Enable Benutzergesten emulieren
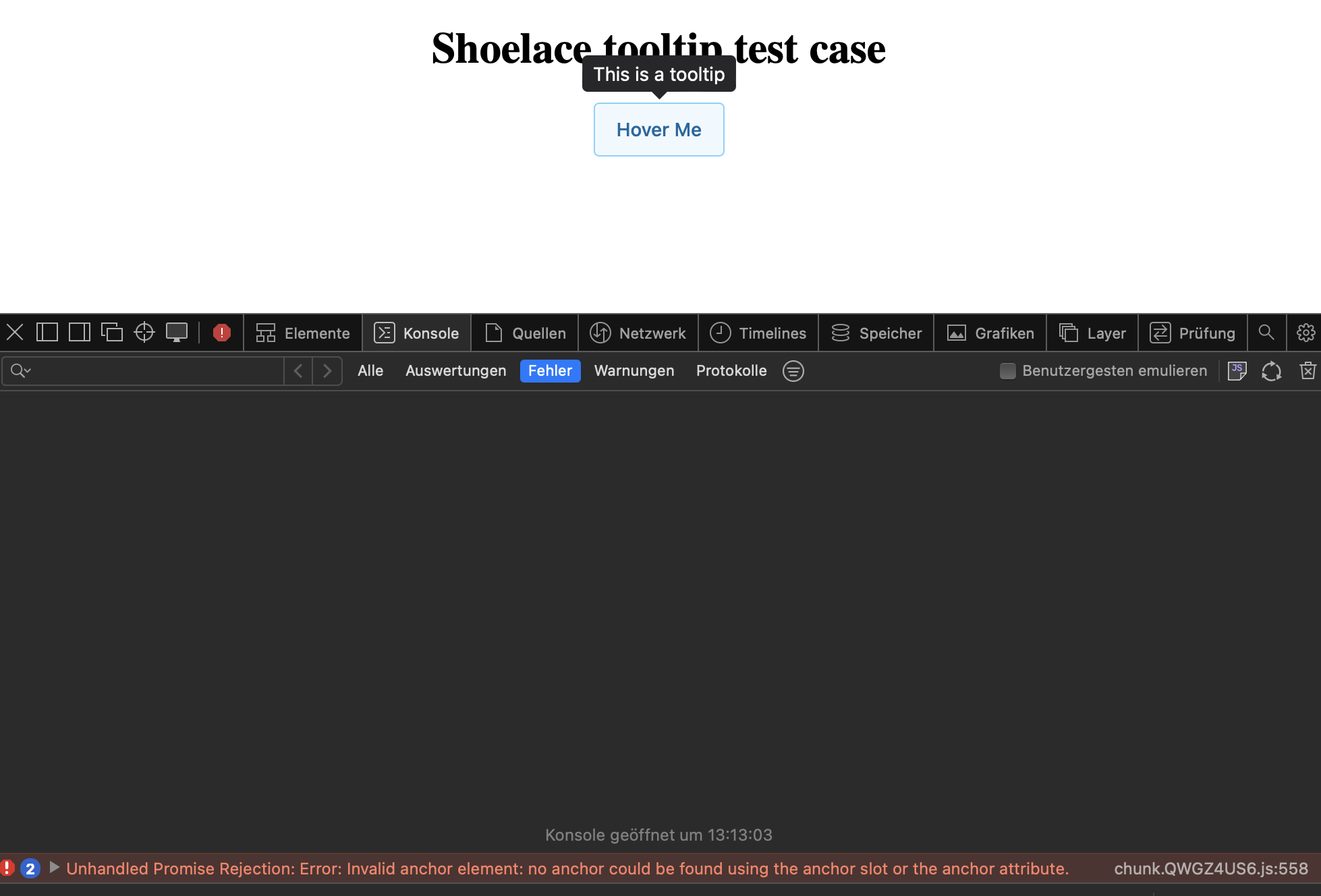This screenshot has height=896, width=1321. (x=1008, y=370)
